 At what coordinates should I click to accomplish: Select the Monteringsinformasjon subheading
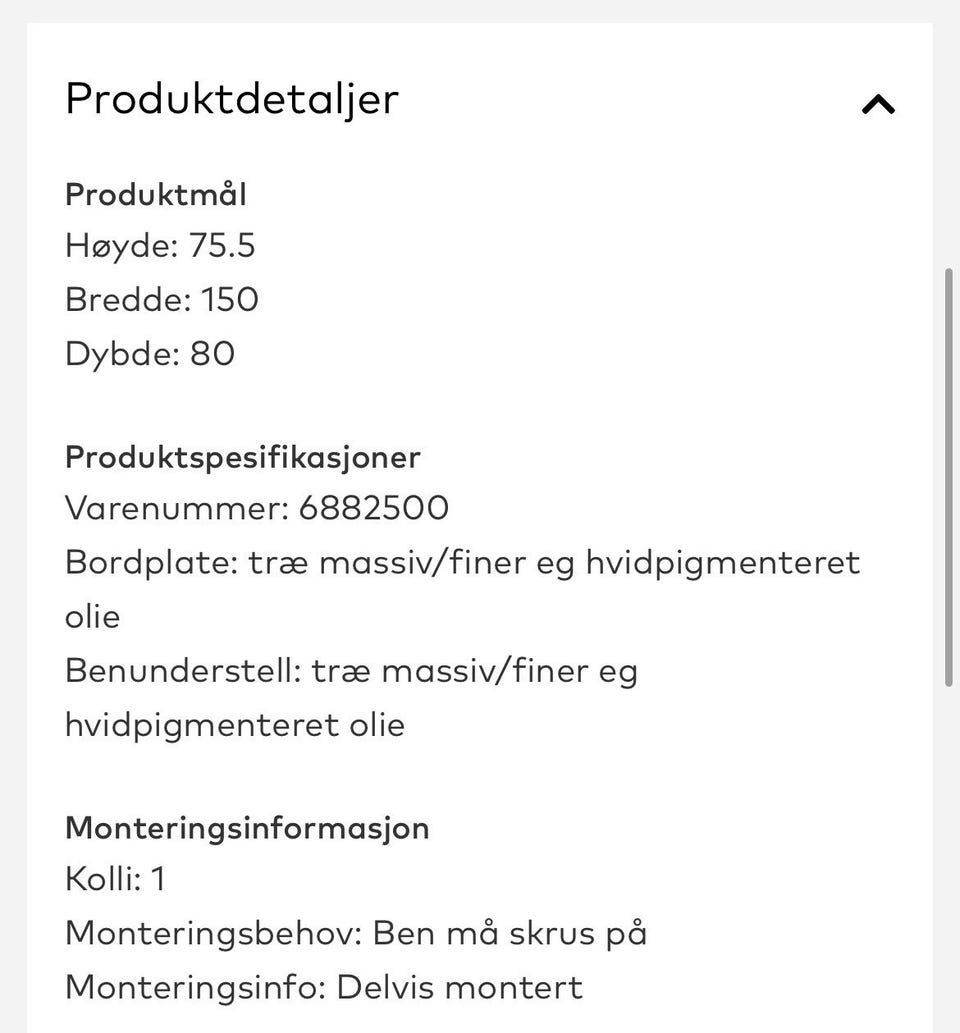click(x=247, y=829)
